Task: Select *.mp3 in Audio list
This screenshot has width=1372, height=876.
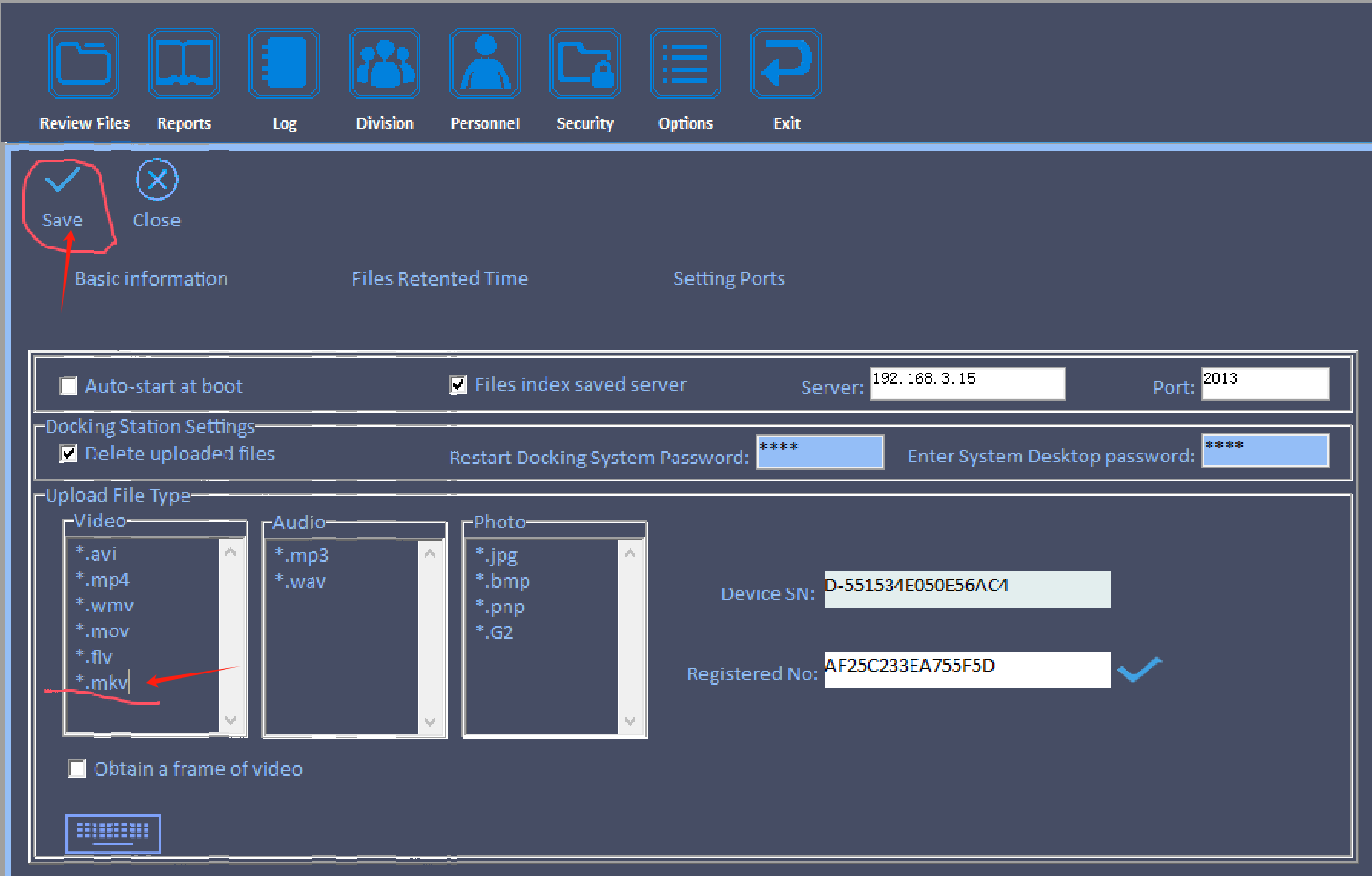Action: tap(302, 555)
